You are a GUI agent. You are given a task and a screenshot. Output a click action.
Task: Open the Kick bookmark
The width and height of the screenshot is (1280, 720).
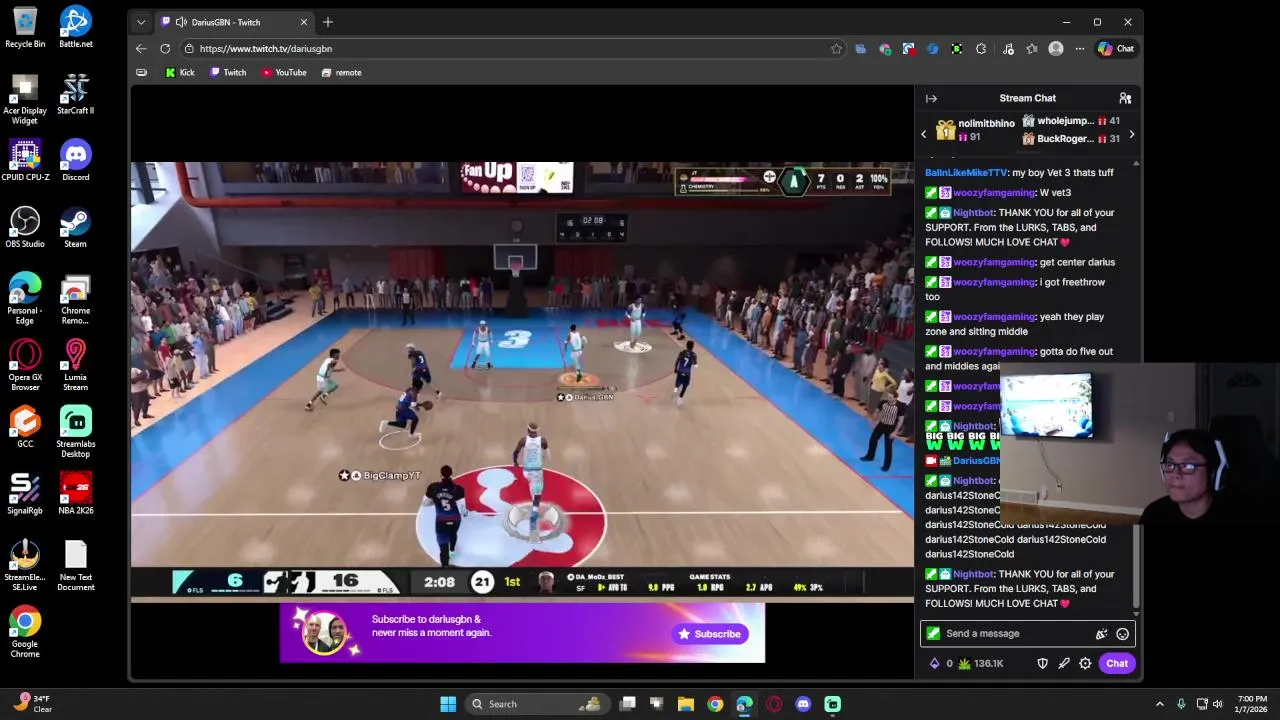(x=180, y=72)
